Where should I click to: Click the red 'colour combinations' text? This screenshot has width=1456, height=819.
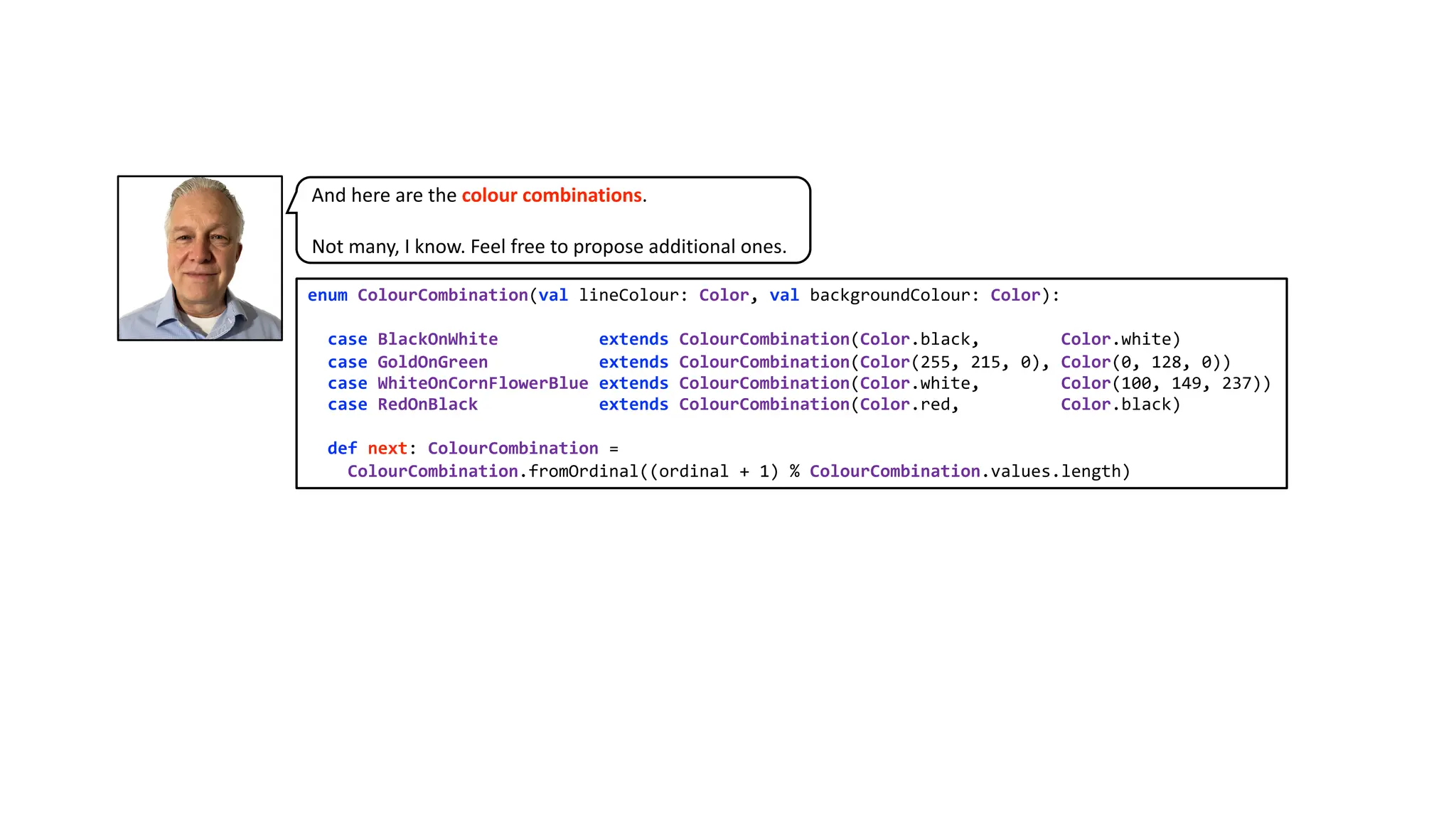coord(552,196)
